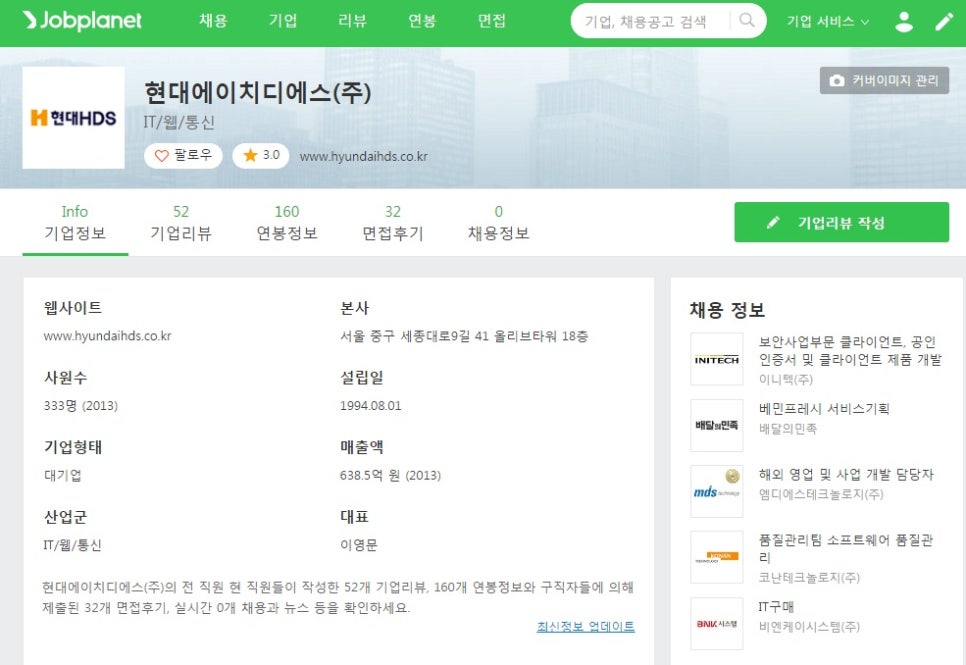The width and height of the screenshot is (966, 665).
Task: Click the search magnifier icon
Action: pos(747,20)
